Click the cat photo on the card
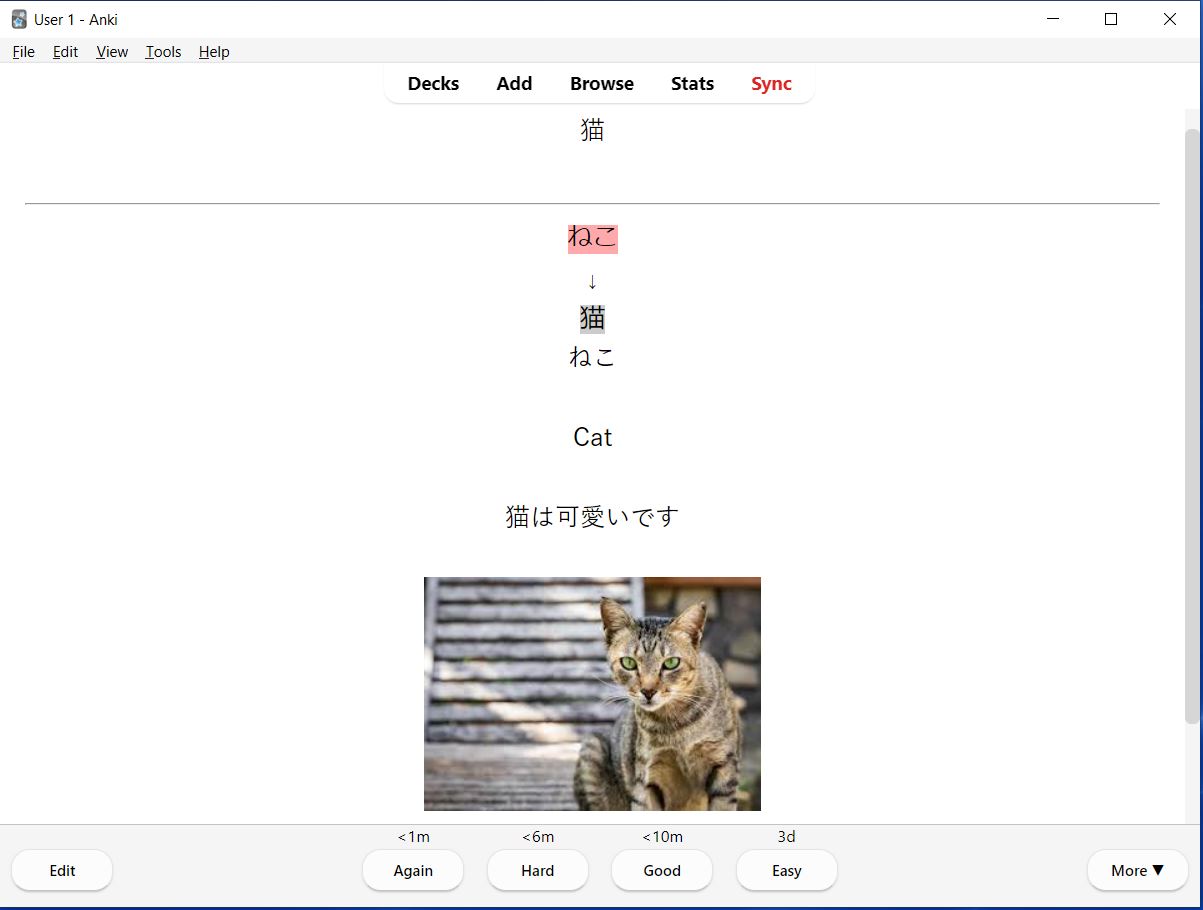This screenshot has width=1203, height=910. [x=592, y=694]
